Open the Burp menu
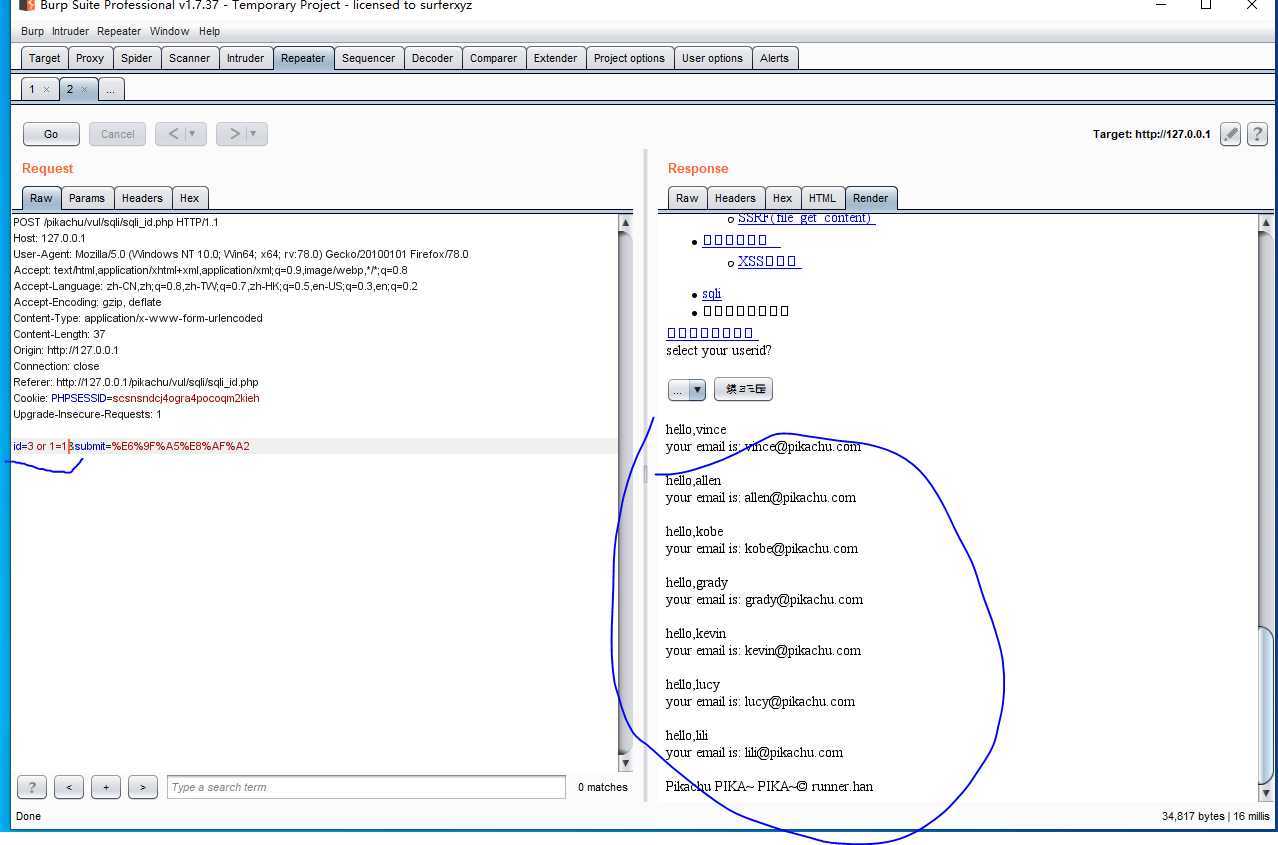The height and width of the screenshot is (845, 1278). 32,31
